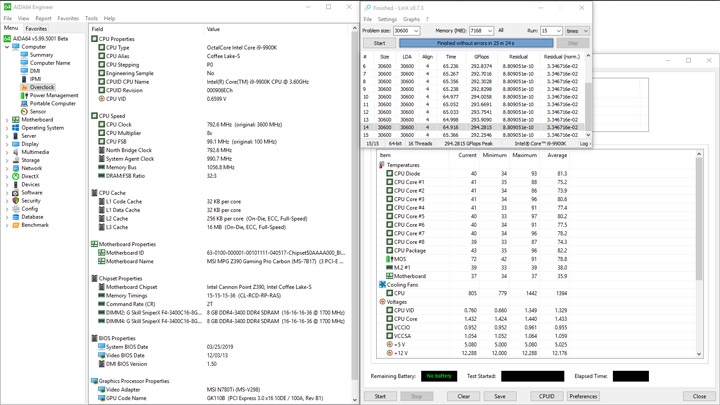The width and height of the screenshot is (720, 405).
Task: Click the LinX results vertical scrollbar
Action: coord(588,95)
